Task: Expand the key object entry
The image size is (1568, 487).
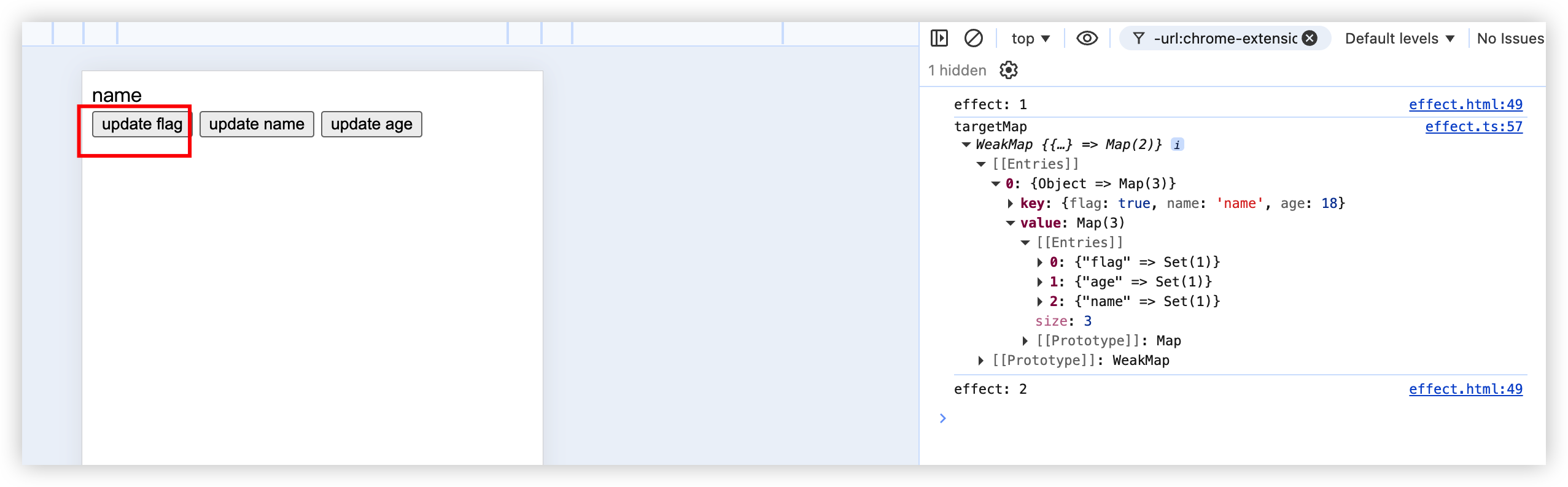Action: click(x=1011, y=204)
